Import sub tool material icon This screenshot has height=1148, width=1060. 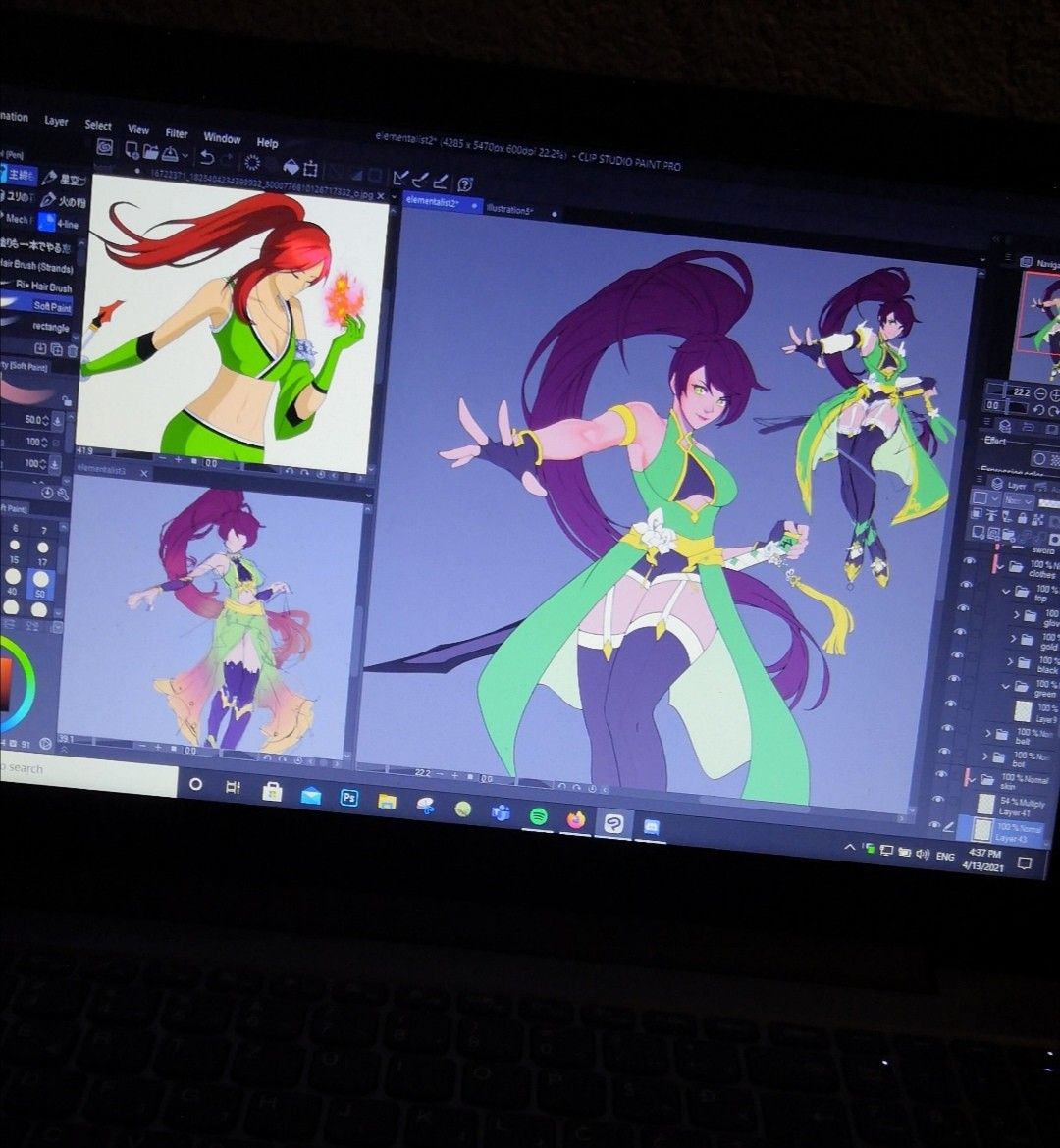pyautogui.click(x=39, y=349)
